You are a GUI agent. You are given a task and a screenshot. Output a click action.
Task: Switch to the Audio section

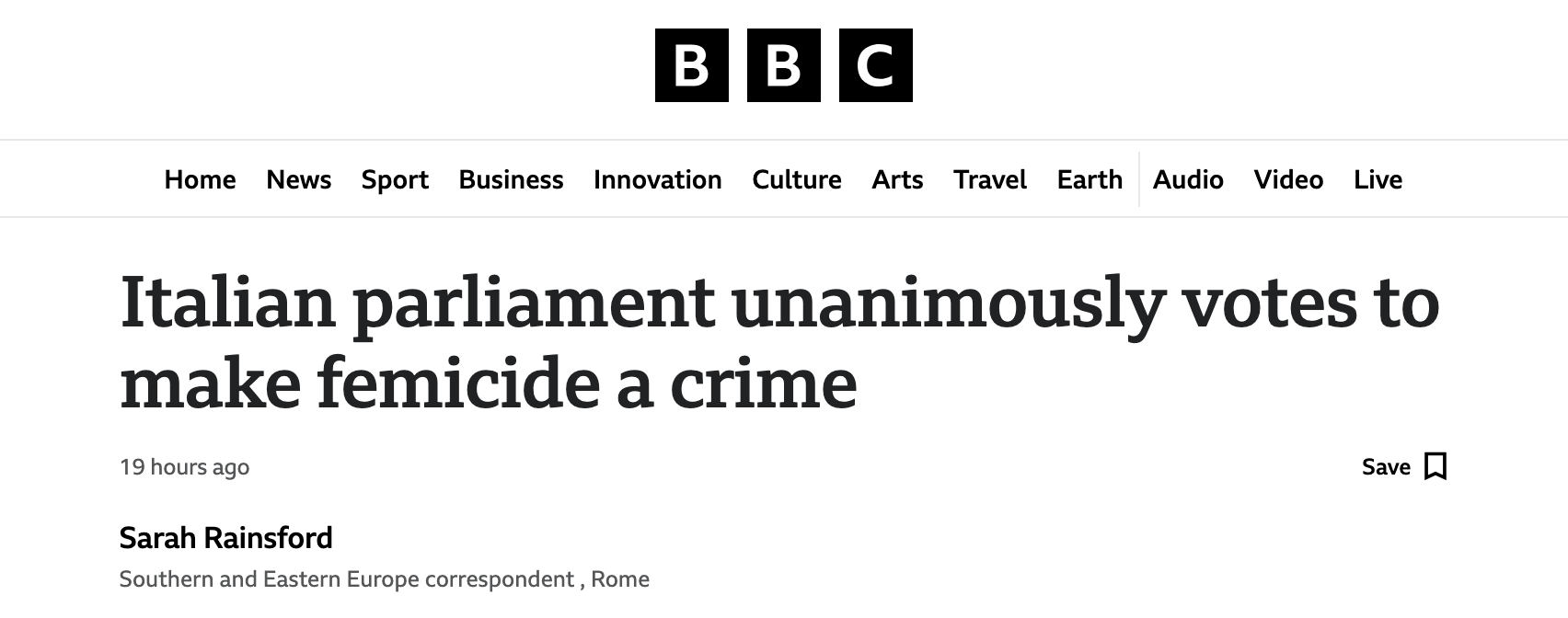point(1188,179)
